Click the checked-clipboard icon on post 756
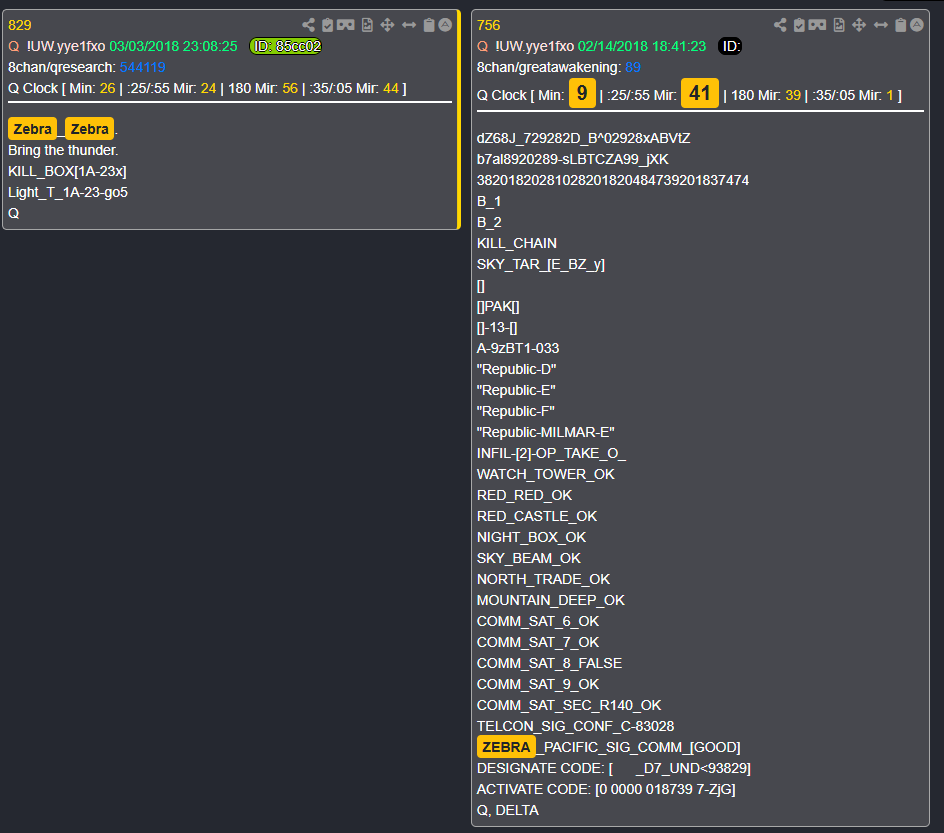 pyautogui.click(x=800, y=25)
